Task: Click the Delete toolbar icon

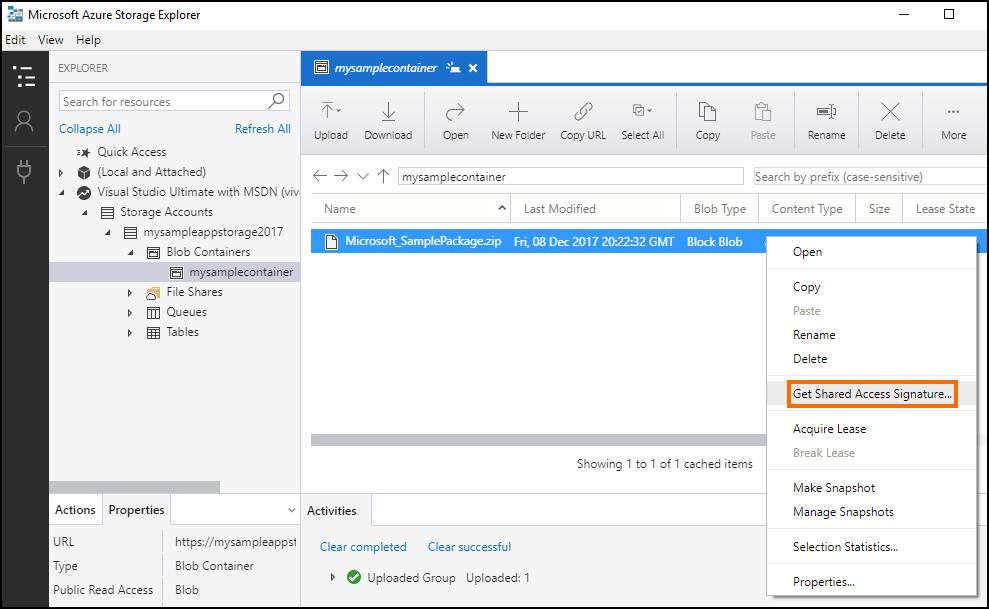Action: click(x=889, y=118)
